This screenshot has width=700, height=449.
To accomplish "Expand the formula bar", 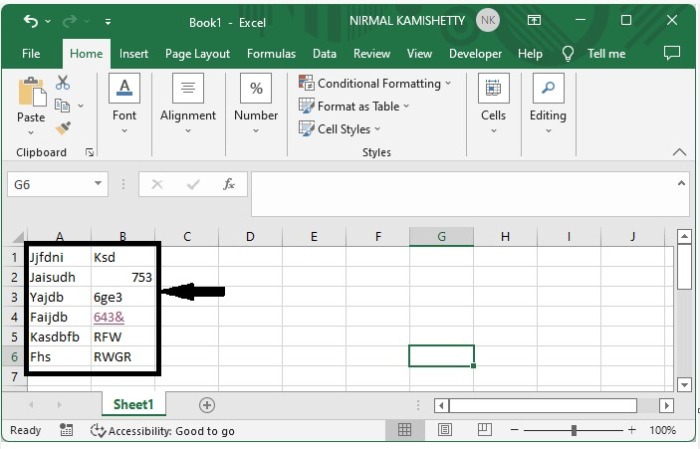I will point(681,183).
